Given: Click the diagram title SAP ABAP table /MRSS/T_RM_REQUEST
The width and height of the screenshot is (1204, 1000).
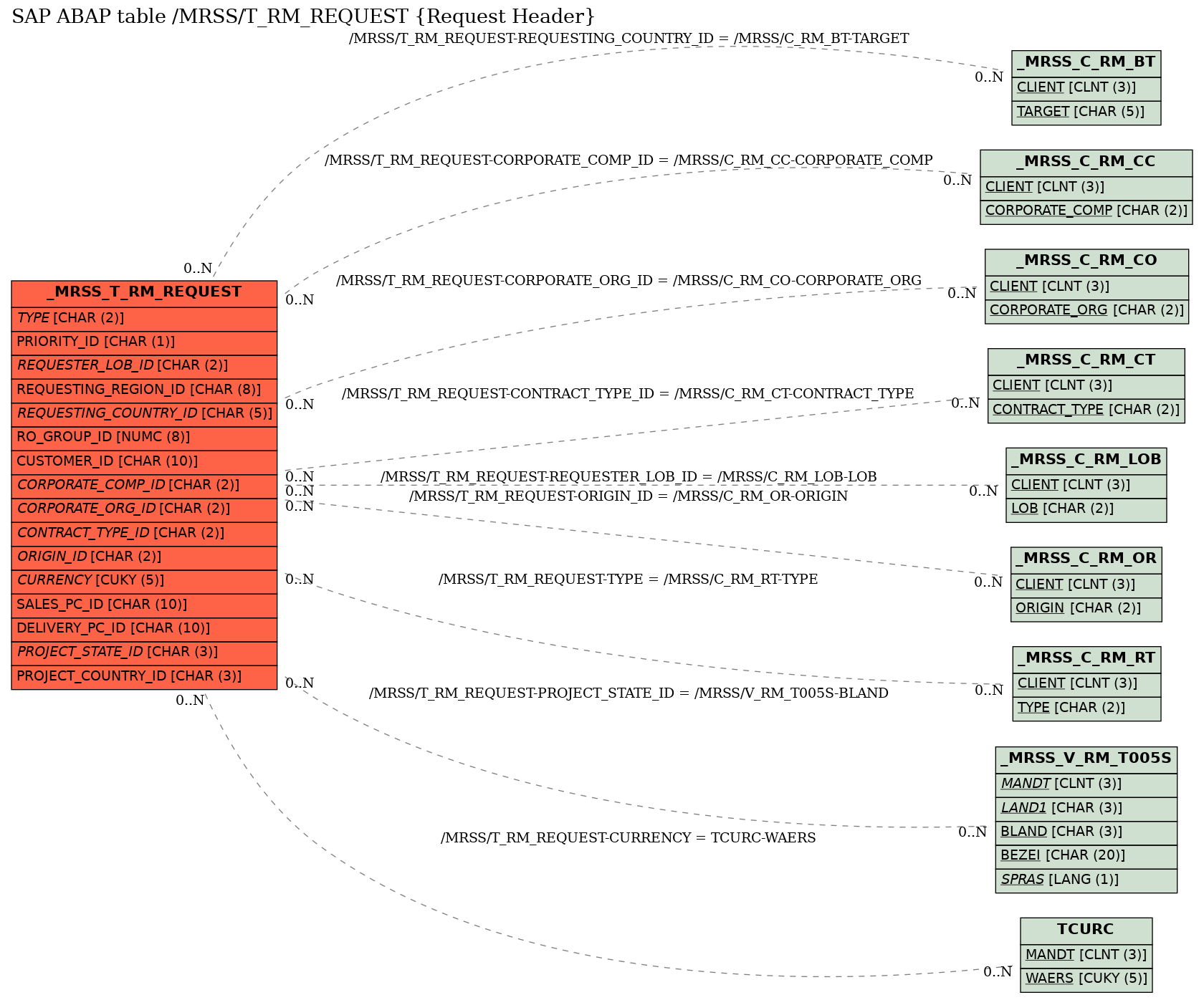Looking at the screenshot, I should pos(303,16).
